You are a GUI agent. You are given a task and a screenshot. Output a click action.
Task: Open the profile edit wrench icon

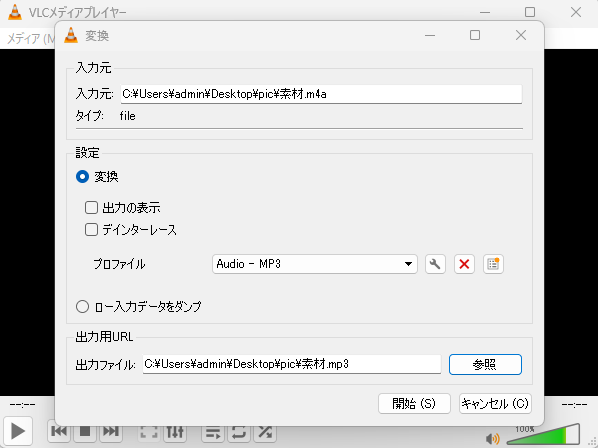(x=435, y=264)
